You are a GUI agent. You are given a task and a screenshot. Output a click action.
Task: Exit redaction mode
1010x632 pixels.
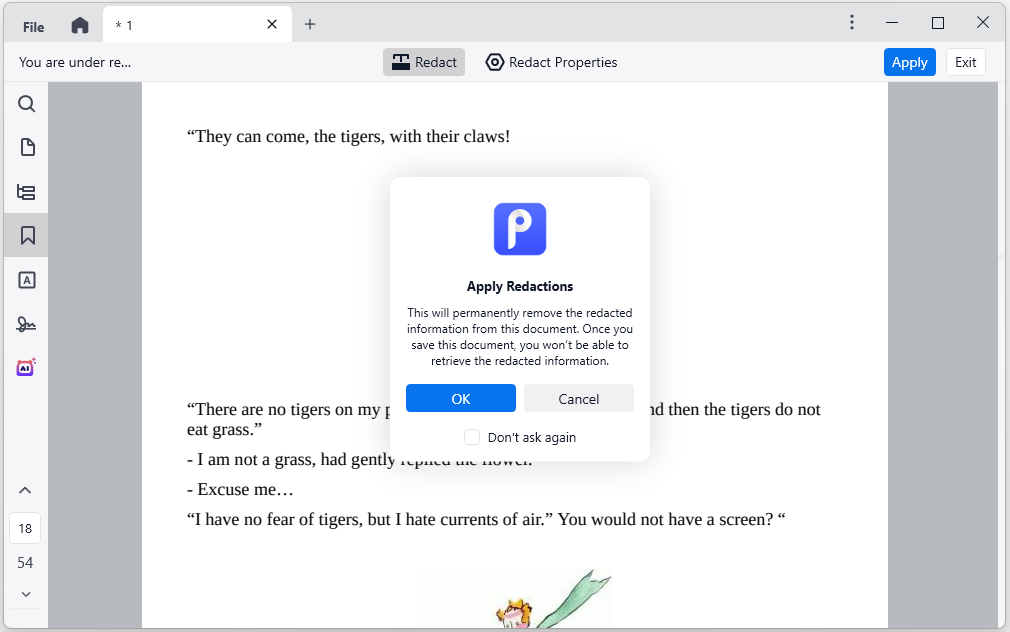click(x=966, y=62)
